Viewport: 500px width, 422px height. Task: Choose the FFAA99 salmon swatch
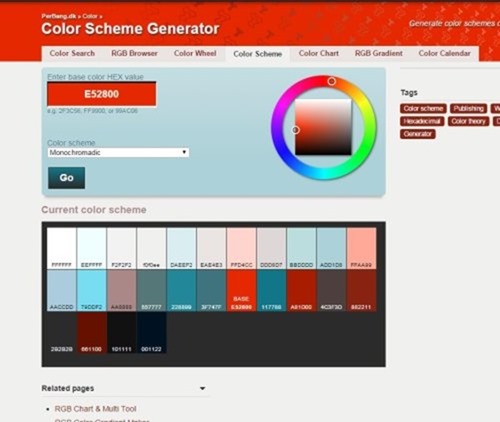click(361, 248)
